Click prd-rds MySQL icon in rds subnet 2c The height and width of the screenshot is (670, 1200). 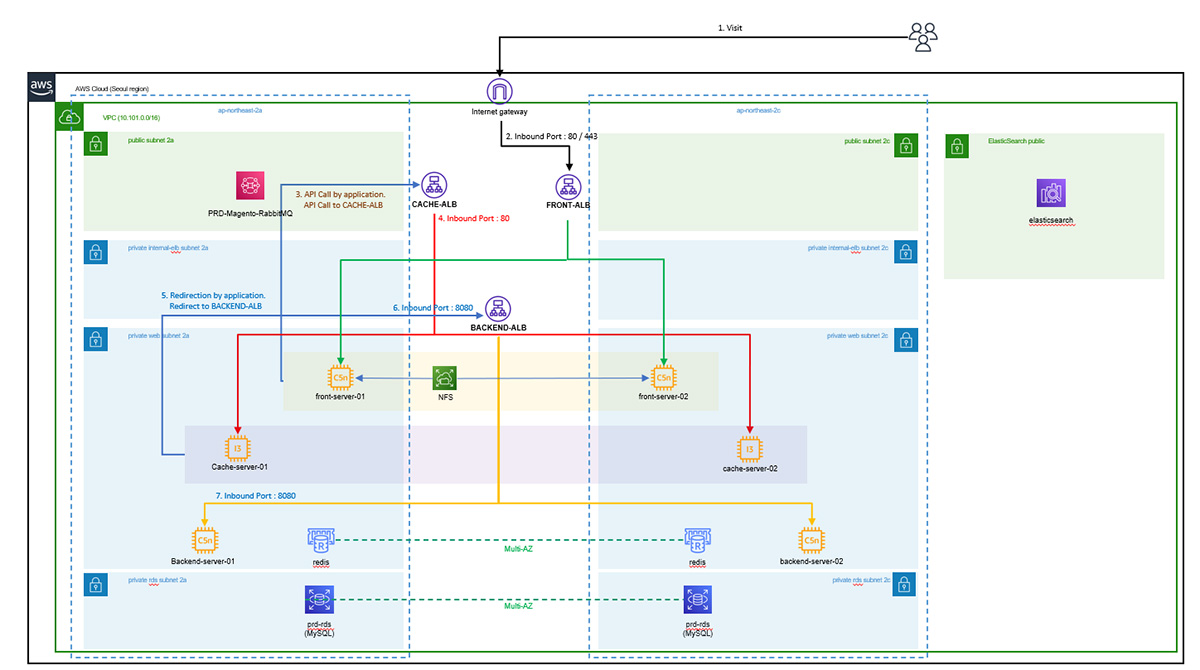(x=697, y=600)
